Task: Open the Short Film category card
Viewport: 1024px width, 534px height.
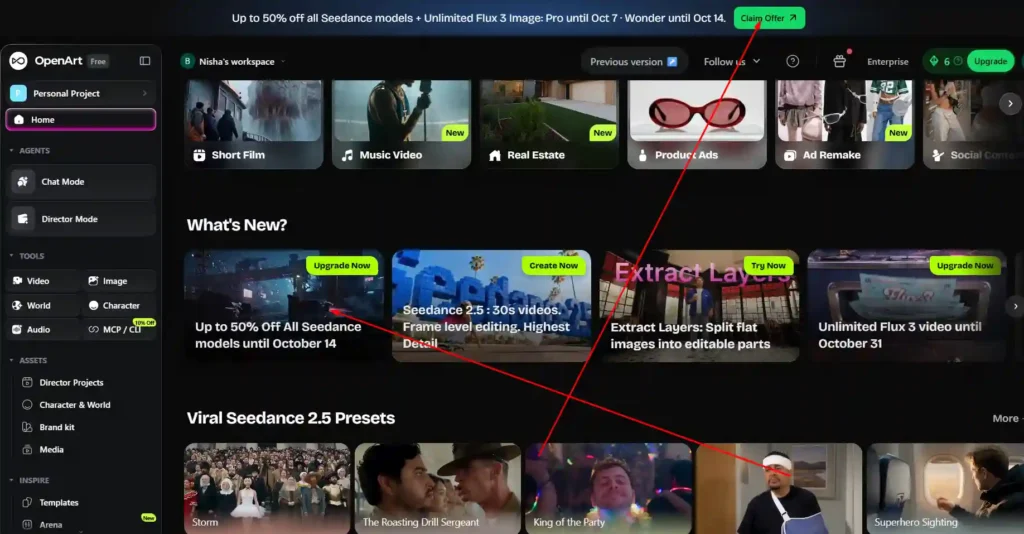Action: point(254,124)
